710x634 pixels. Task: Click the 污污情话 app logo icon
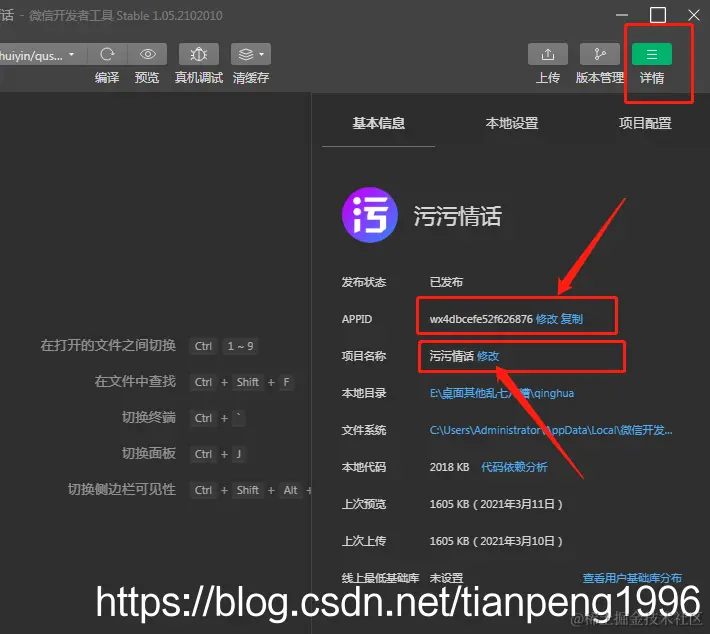(x=370, y=215)
